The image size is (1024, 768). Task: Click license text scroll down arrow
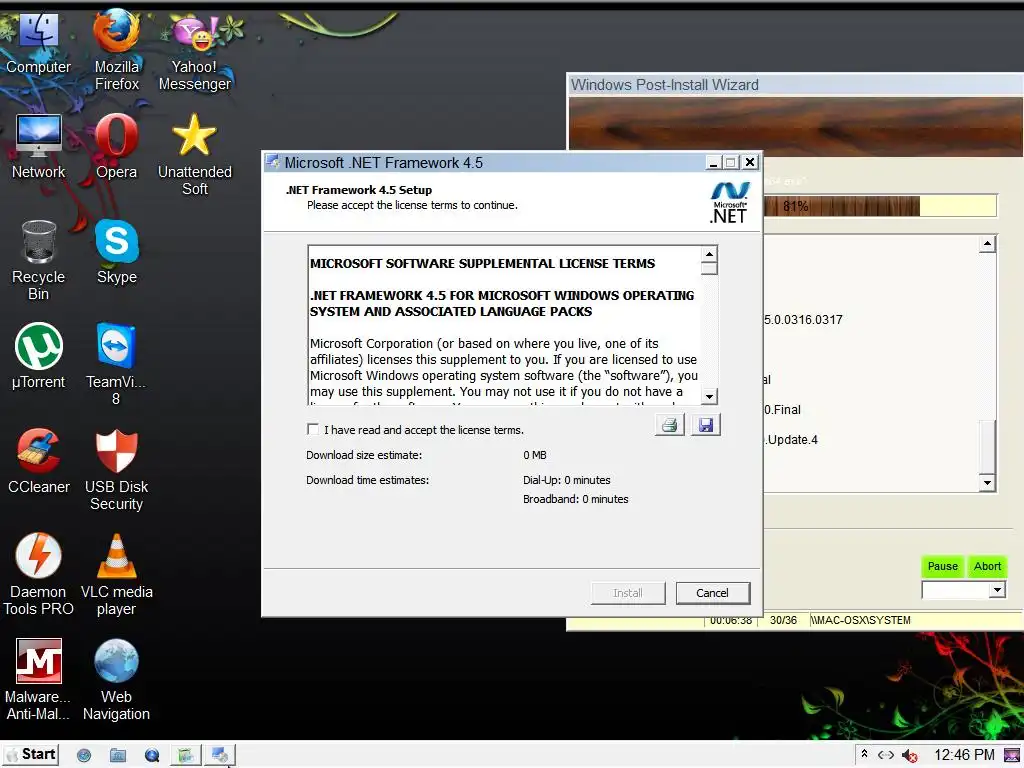pyautogui.click(x=709, y=396)
